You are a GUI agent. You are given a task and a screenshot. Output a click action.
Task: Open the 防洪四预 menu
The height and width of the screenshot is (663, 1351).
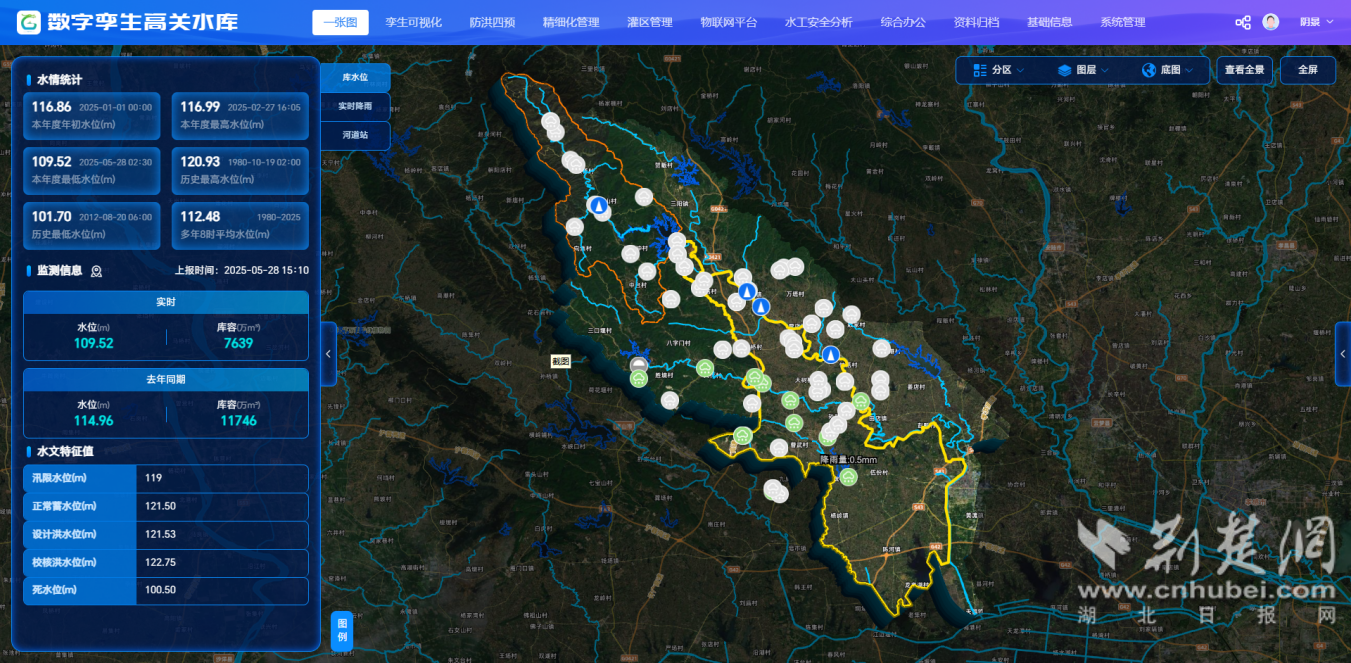(492, 22)
